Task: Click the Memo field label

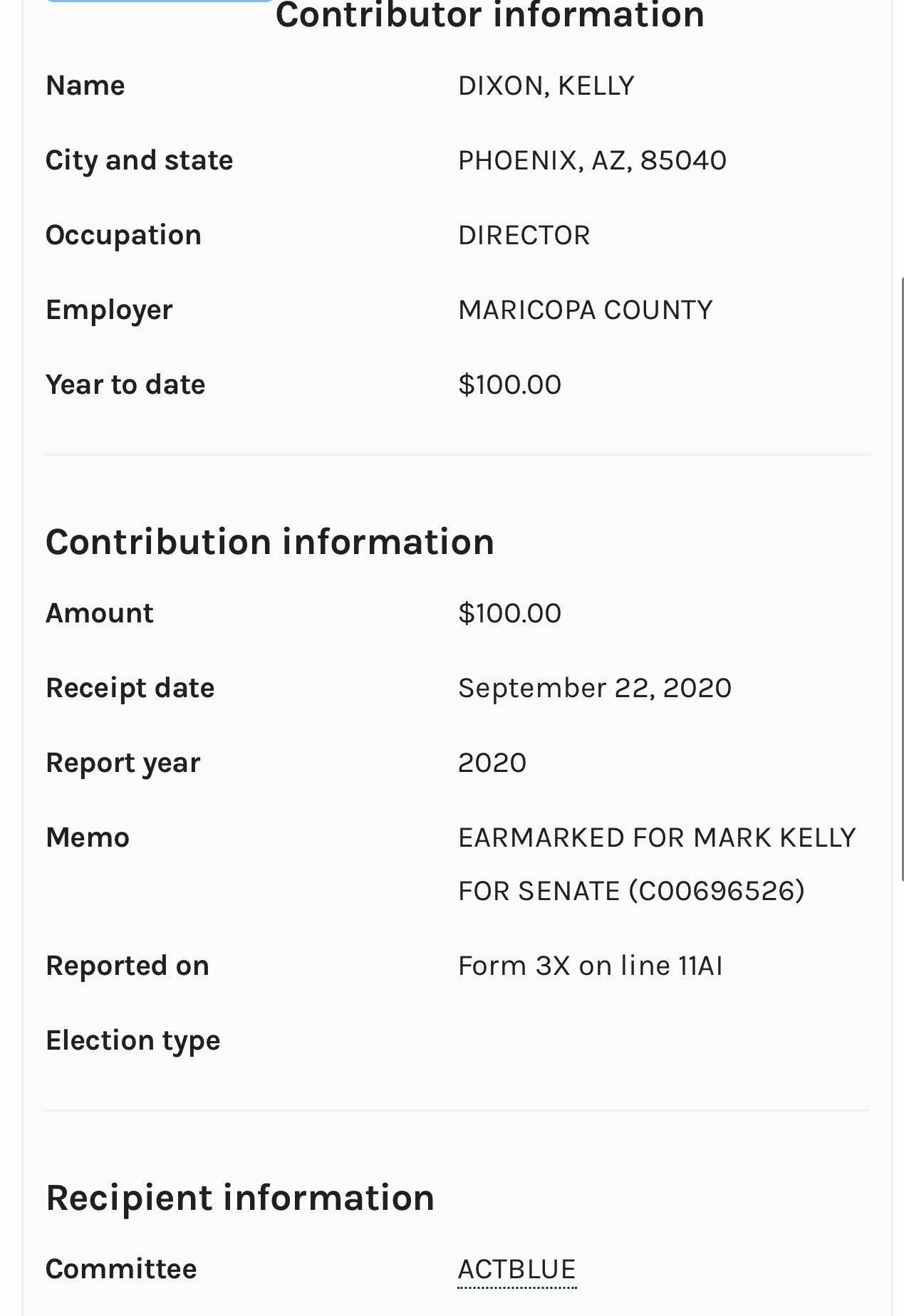Action: click(x=88, y=837)
